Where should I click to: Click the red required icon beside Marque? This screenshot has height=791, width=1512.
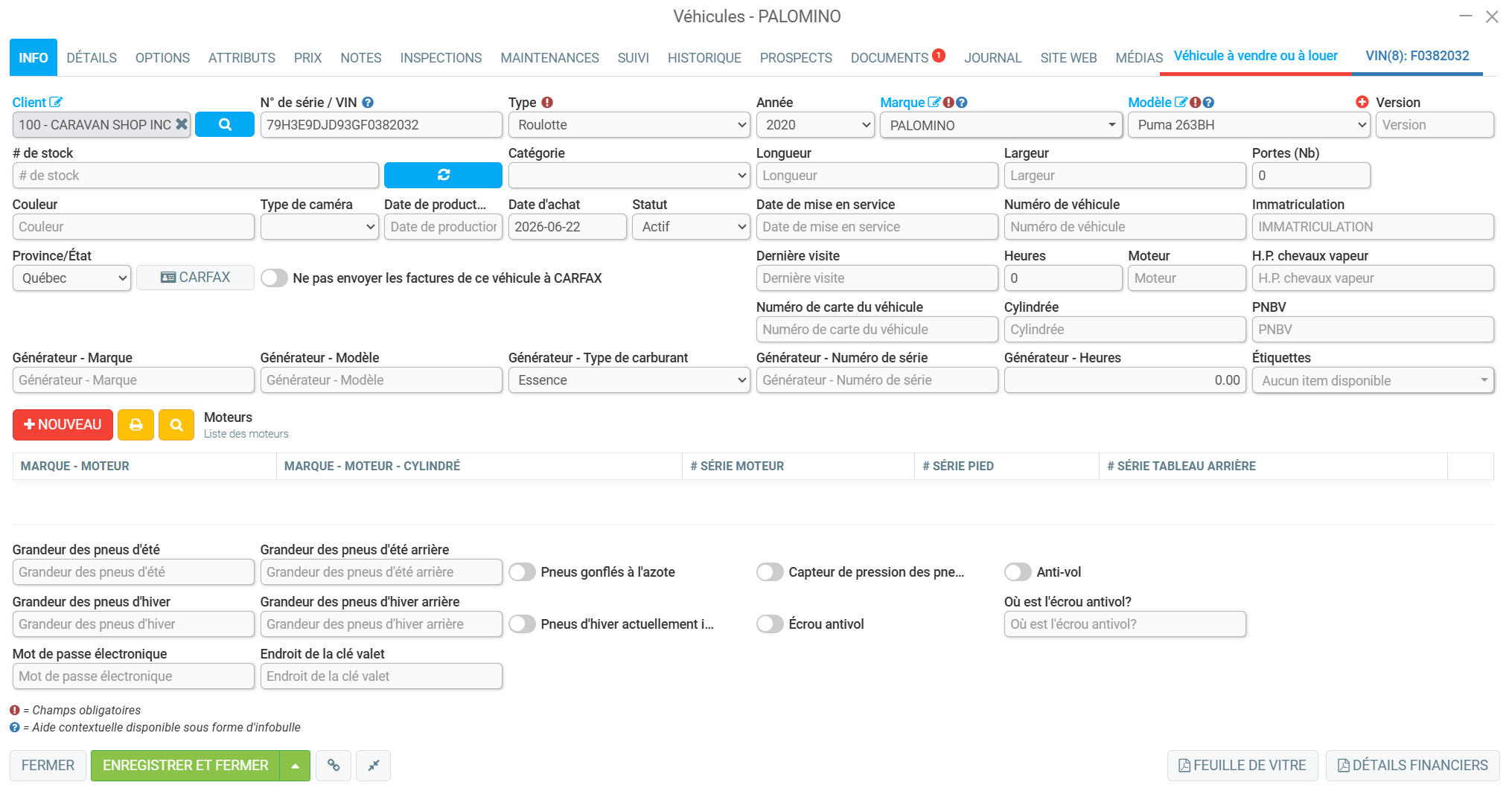pos(948,103)
